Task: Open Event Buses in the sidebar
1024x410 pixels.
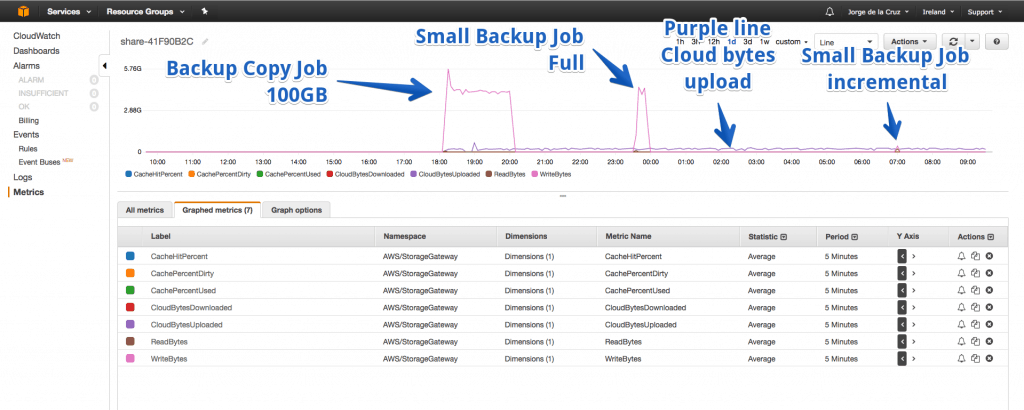Action: pos(39,162)
